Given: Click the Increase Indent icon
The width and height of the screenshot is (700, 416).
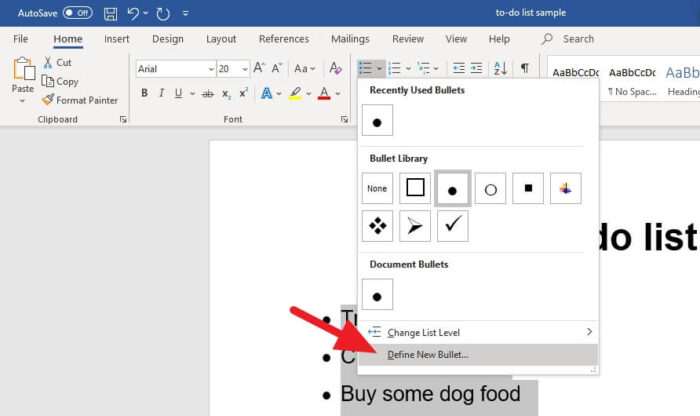Looking at the screenshot, I should (476, 68).
